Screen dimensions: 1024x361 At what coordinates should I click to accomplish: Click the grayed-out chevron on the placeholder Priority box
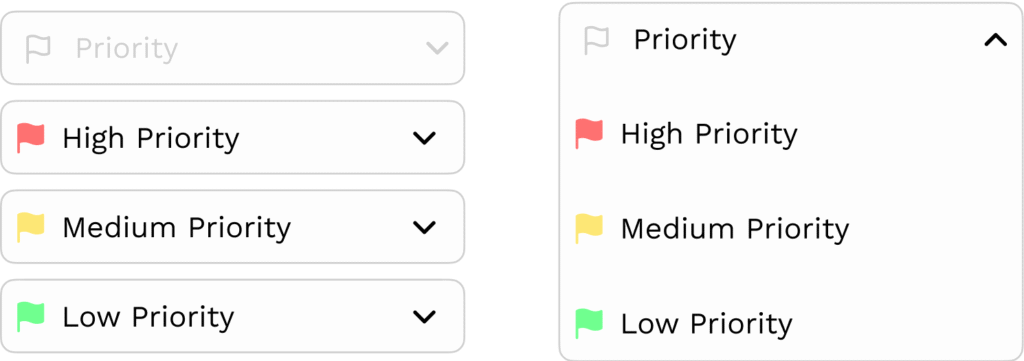pos(437,48)
